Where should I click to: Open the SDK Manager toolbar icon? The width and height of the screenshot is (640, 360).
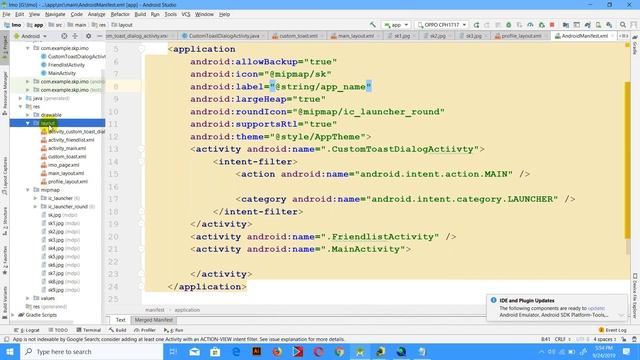coord(609,25)
